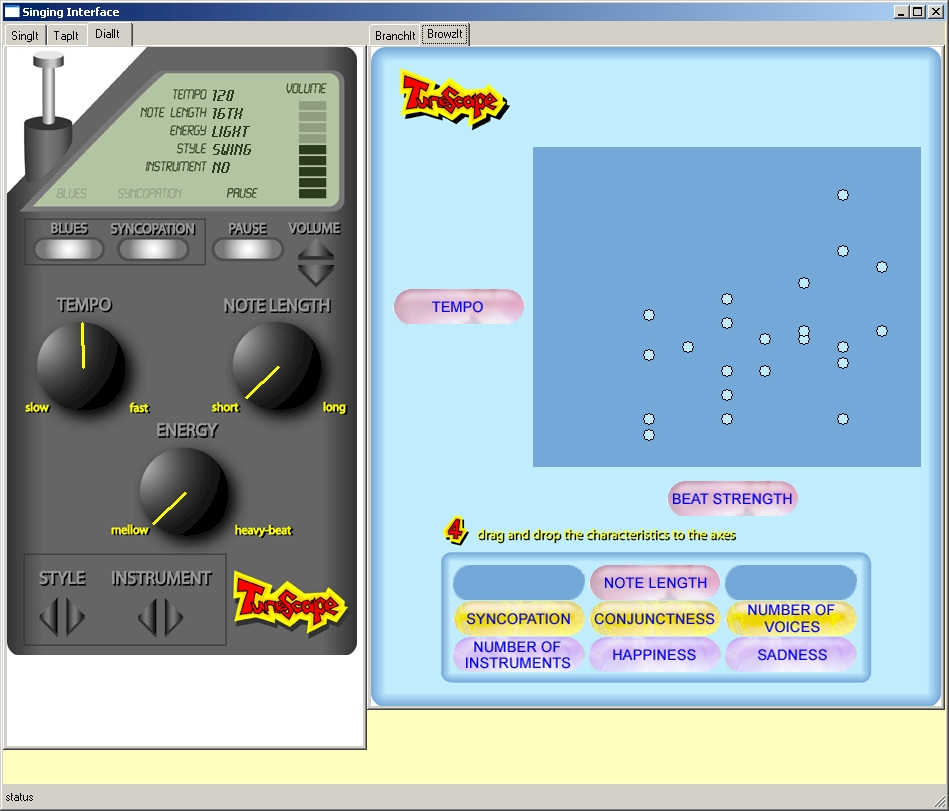Screen dimensions: 949x811
Task: Click the volume down arrow
Action: (x=316, y=273)
